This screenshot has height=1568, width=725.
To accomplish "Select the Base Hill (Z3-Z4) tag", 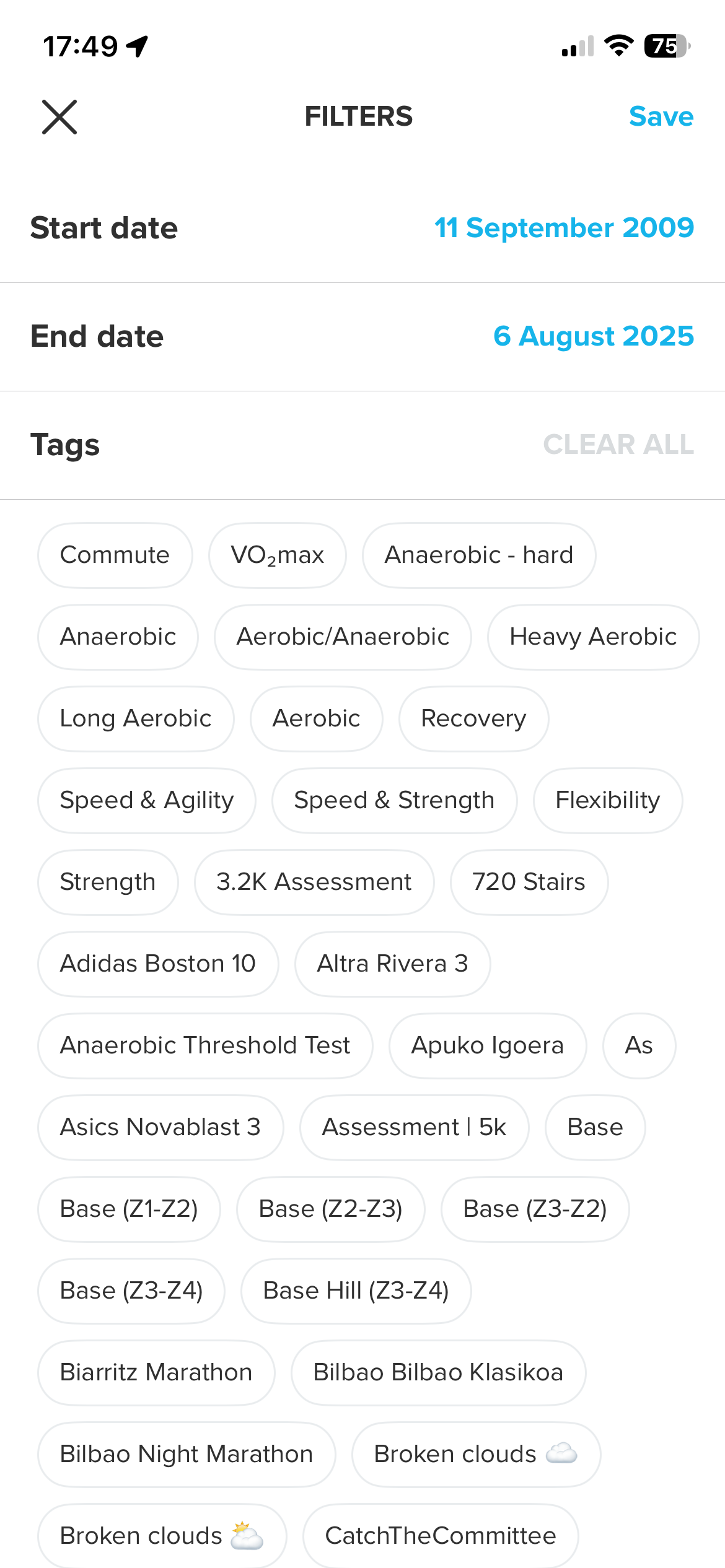I will pyautogui.click(x=356, y=1291).
